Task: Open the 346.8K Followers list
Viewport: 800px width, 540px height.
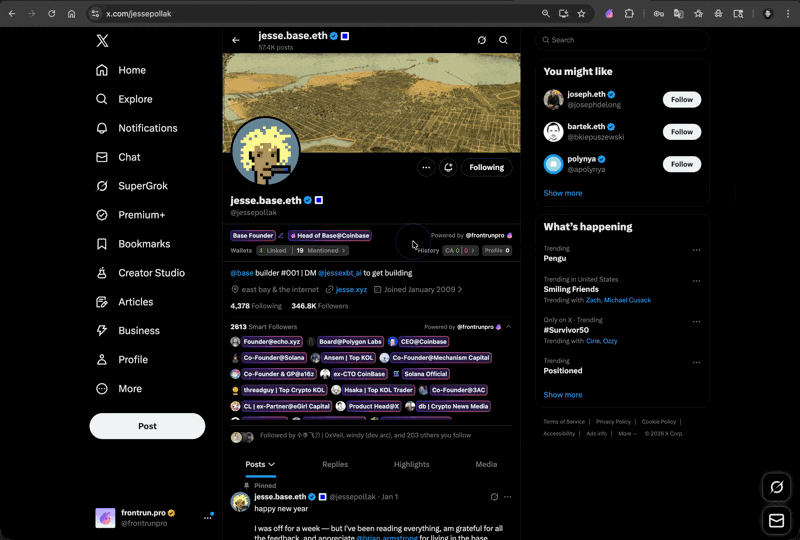Action: coord(320,306)
